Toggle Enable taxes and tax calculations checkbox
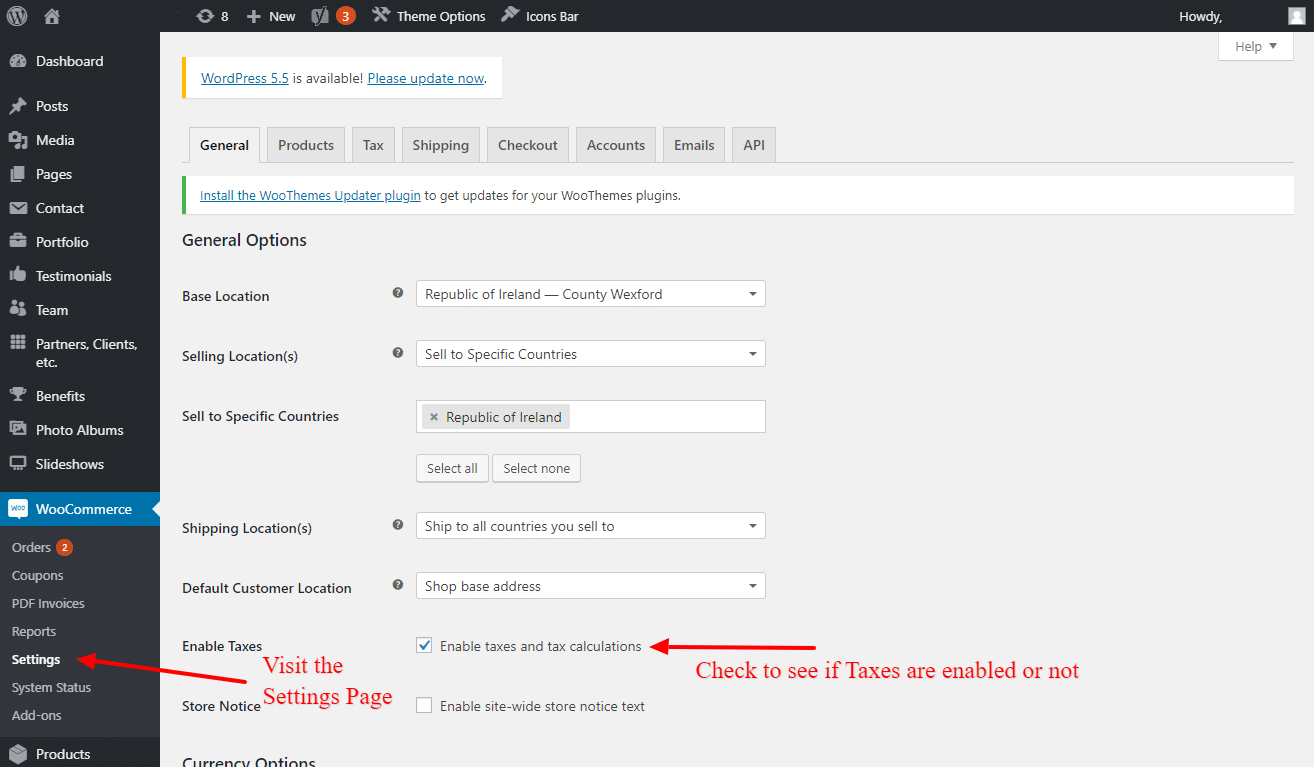This screenshot has height=767, width=1314. click(x=424, y=646)
